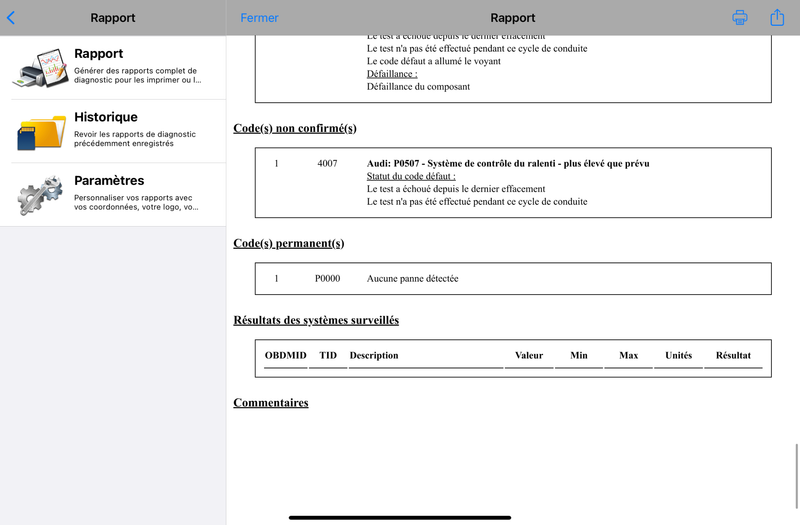Select the Code(s) non confirmé(s) heading
This screenshot has height=525, width=800.
tap(295, 128)
